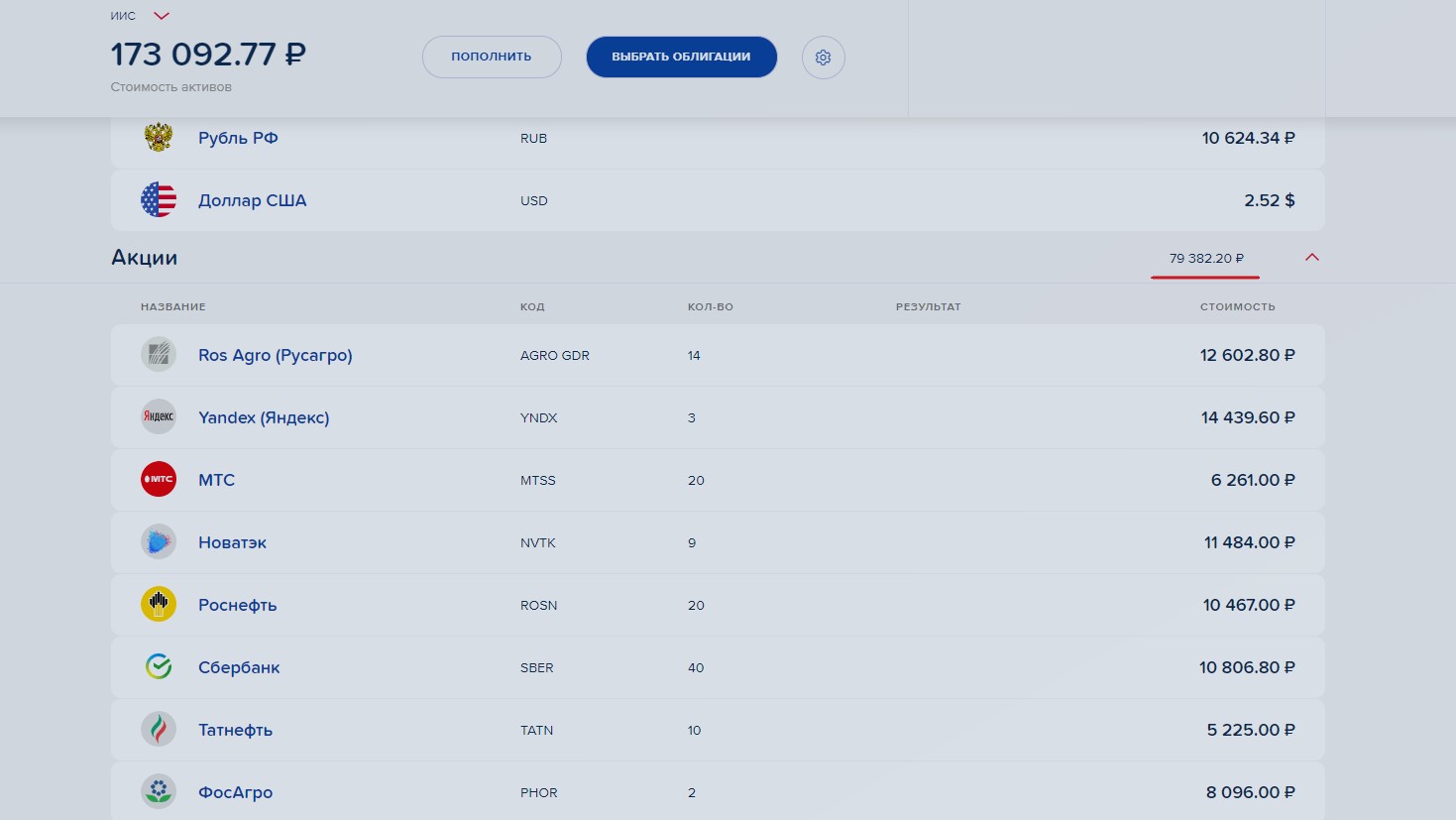Click the Акции section heading
The width and height of the screenshot is (1456, 820).
click(145, 258)
